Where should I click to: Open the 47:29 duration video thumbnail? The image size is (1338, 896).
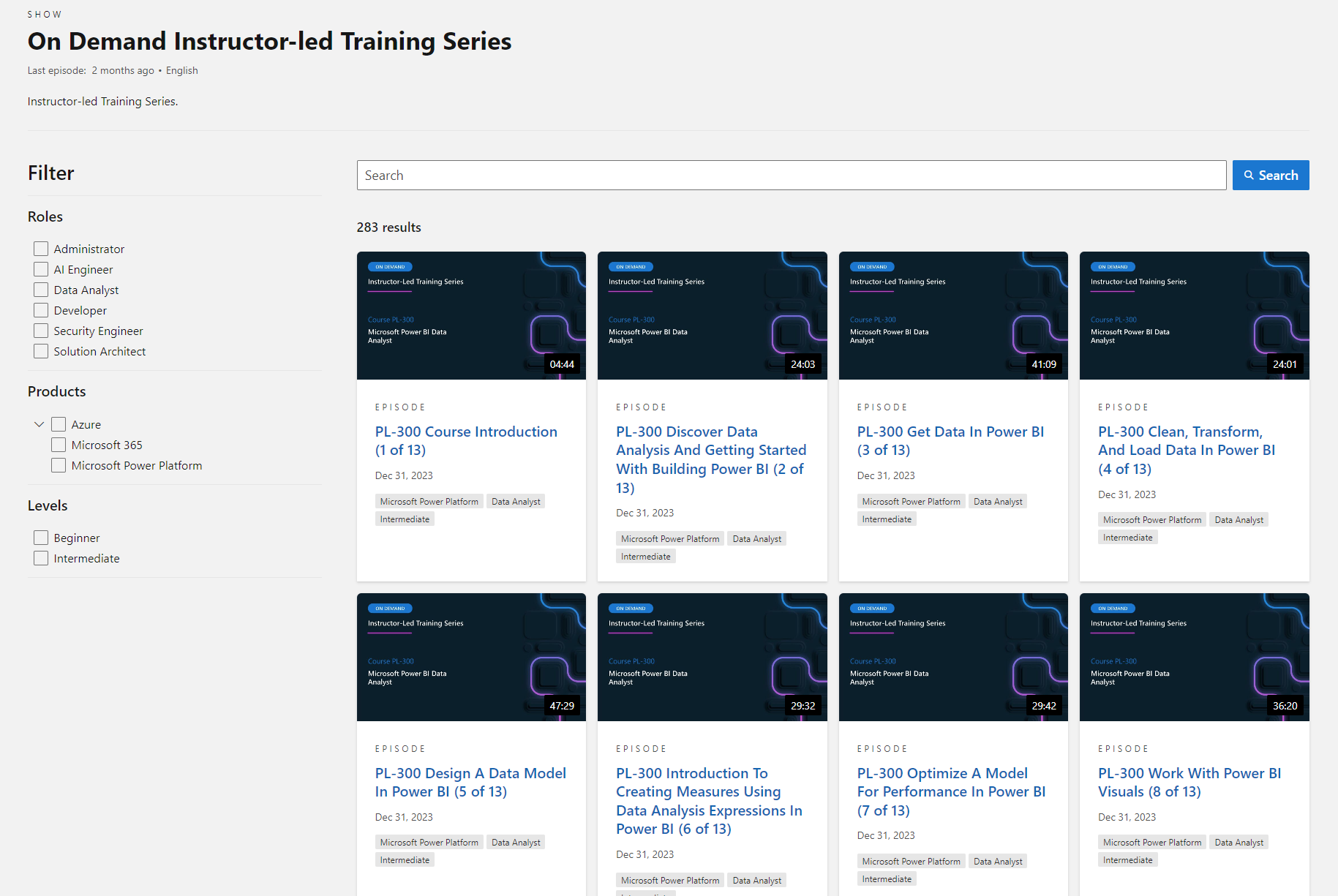click(x=471, y=657)
